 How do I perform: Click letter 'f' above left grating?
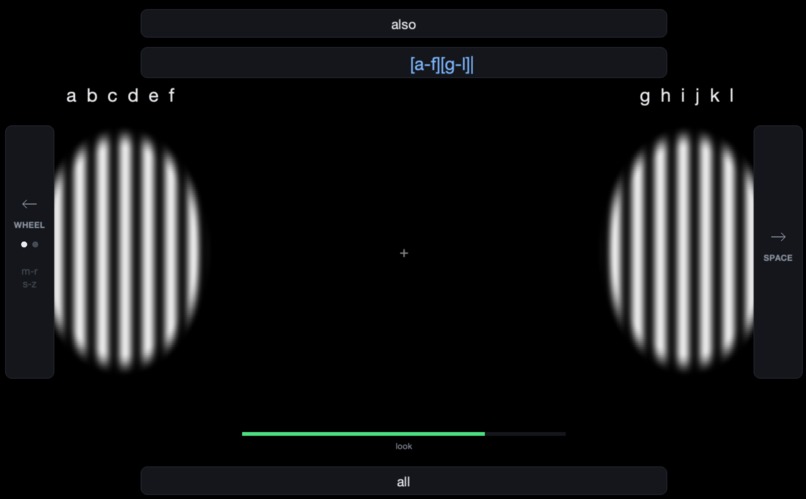(172, 95)
